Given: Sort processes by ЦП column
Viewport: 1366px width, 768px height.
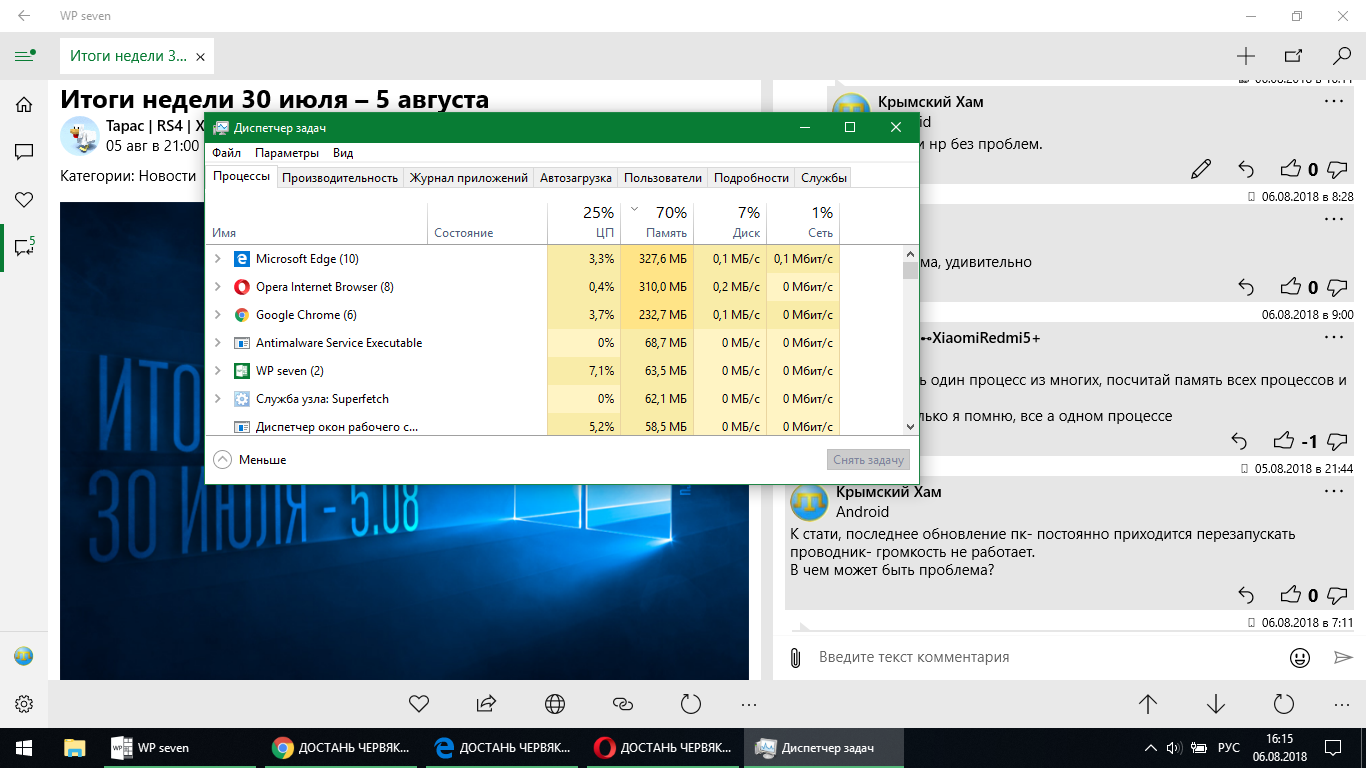Looking at the screenshot, I should pos(584,223).
